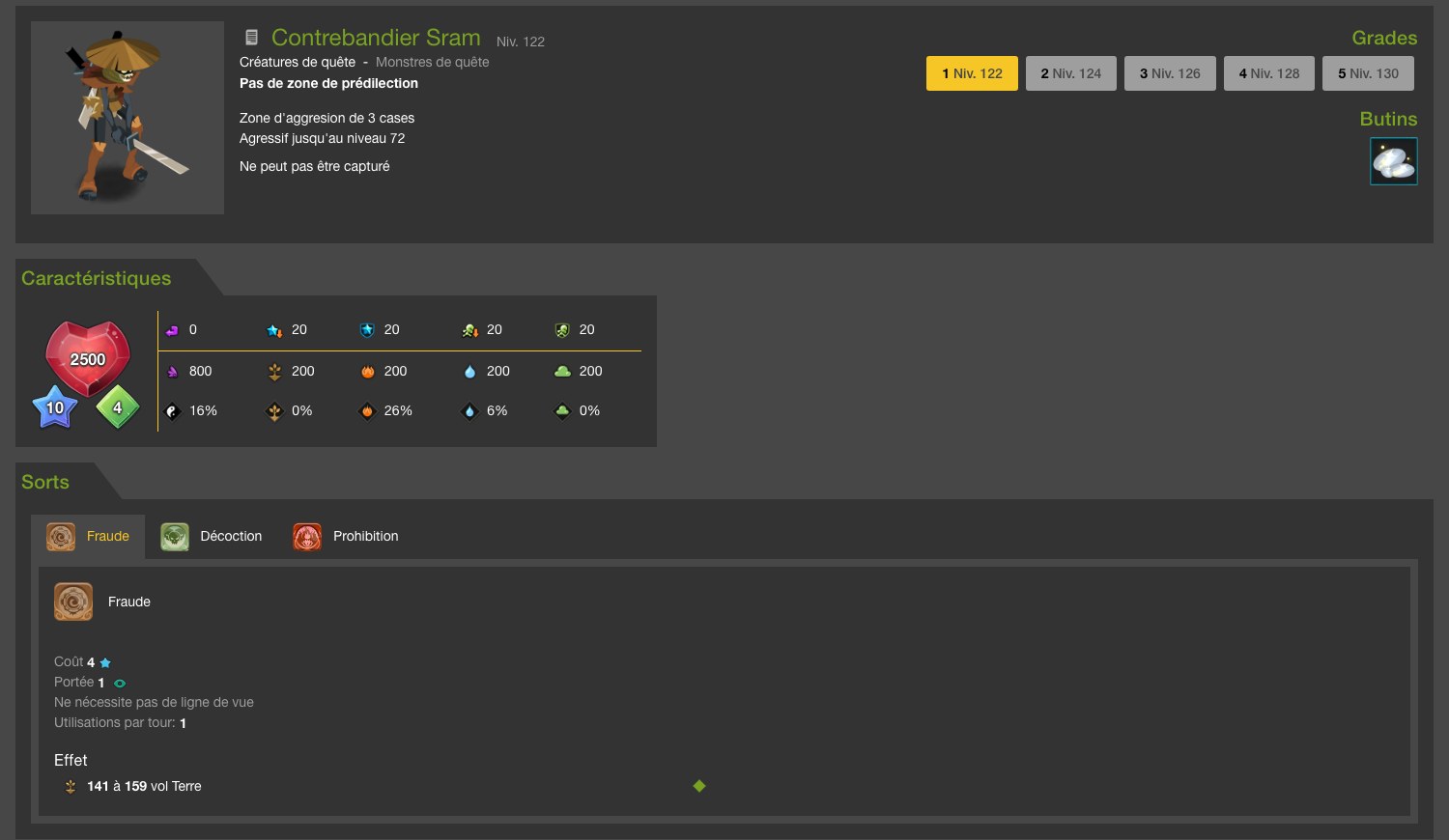
Task: Select grade 3 Niv. 126
Action: click(1170, 73)
